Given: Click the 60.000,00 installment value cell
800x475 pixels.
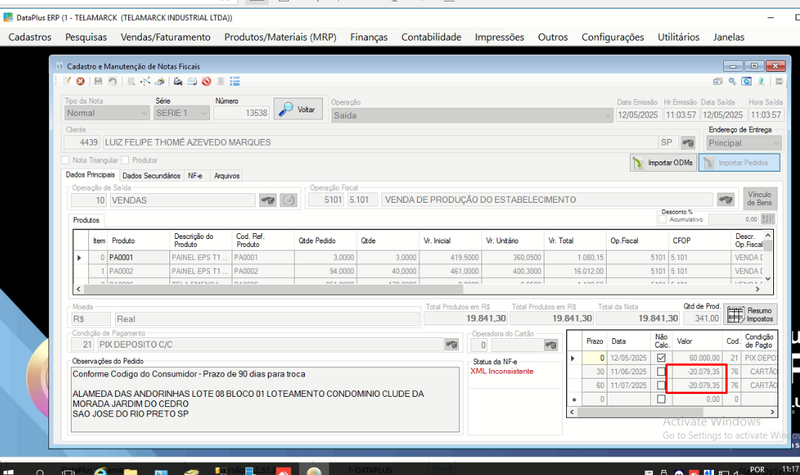Looking at the screenshot, I should (x=697, y=358).
